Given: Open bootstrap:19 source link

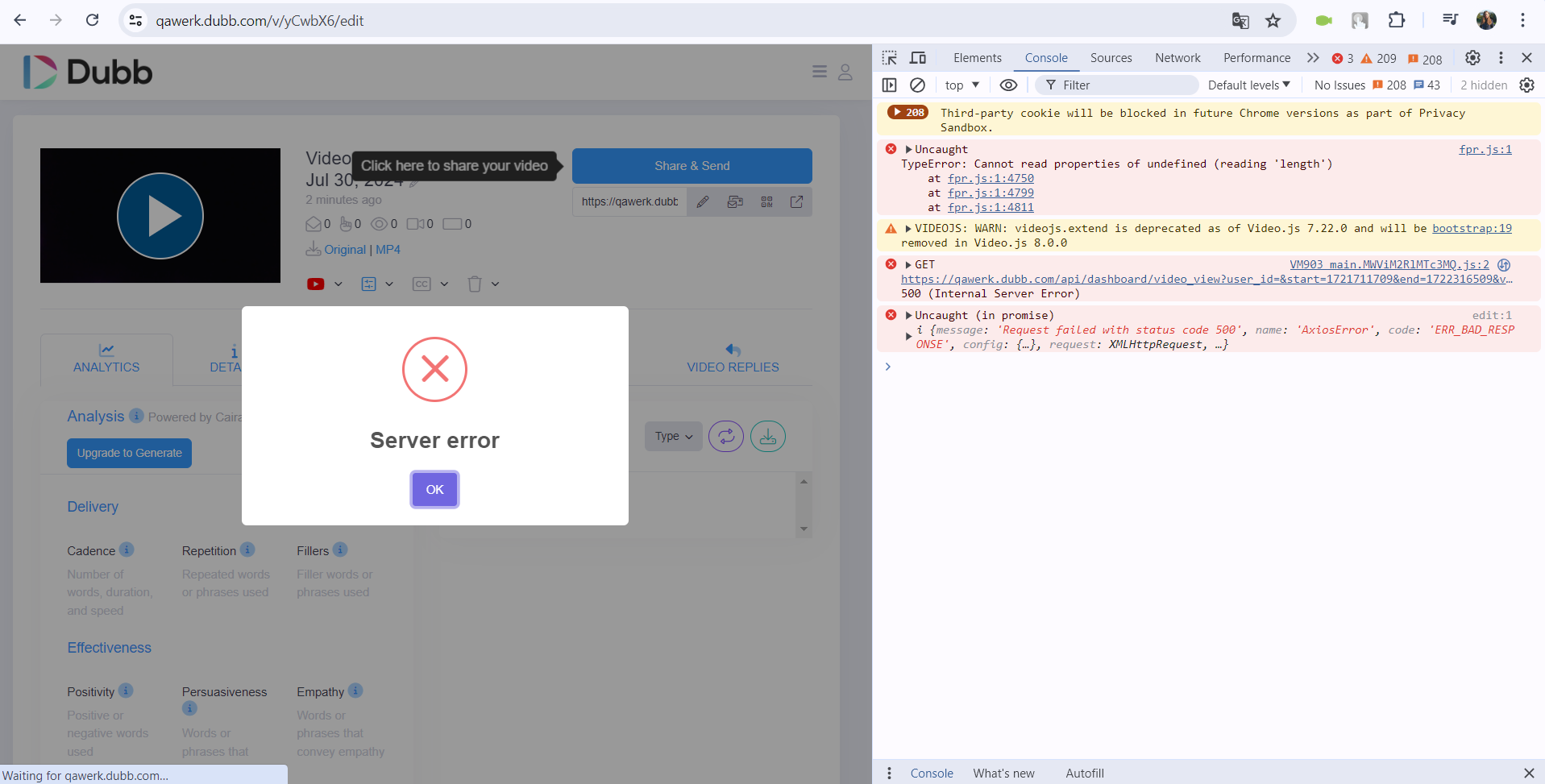Looking at the screenshot, I should (x=1472, y=228).
